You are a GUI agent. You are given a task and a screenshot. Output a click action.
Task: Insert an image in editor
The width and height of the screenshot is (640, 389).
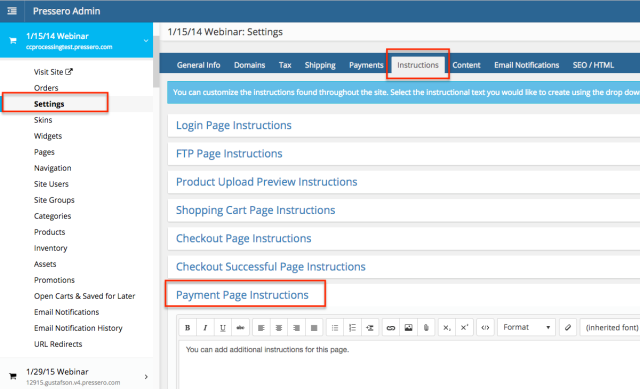coord(408,327)
